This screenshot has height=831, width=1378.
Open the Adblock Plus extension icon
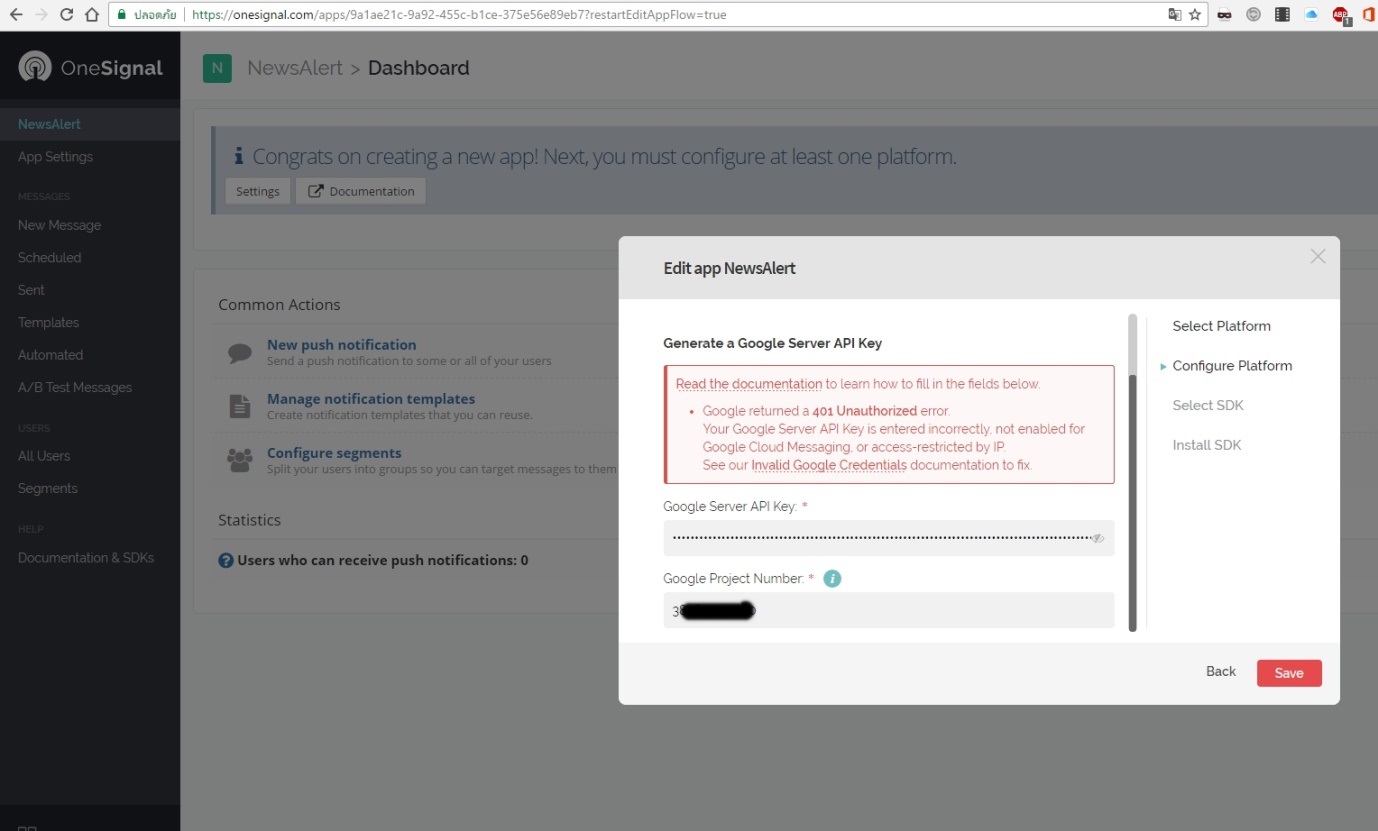(1341, 15)
